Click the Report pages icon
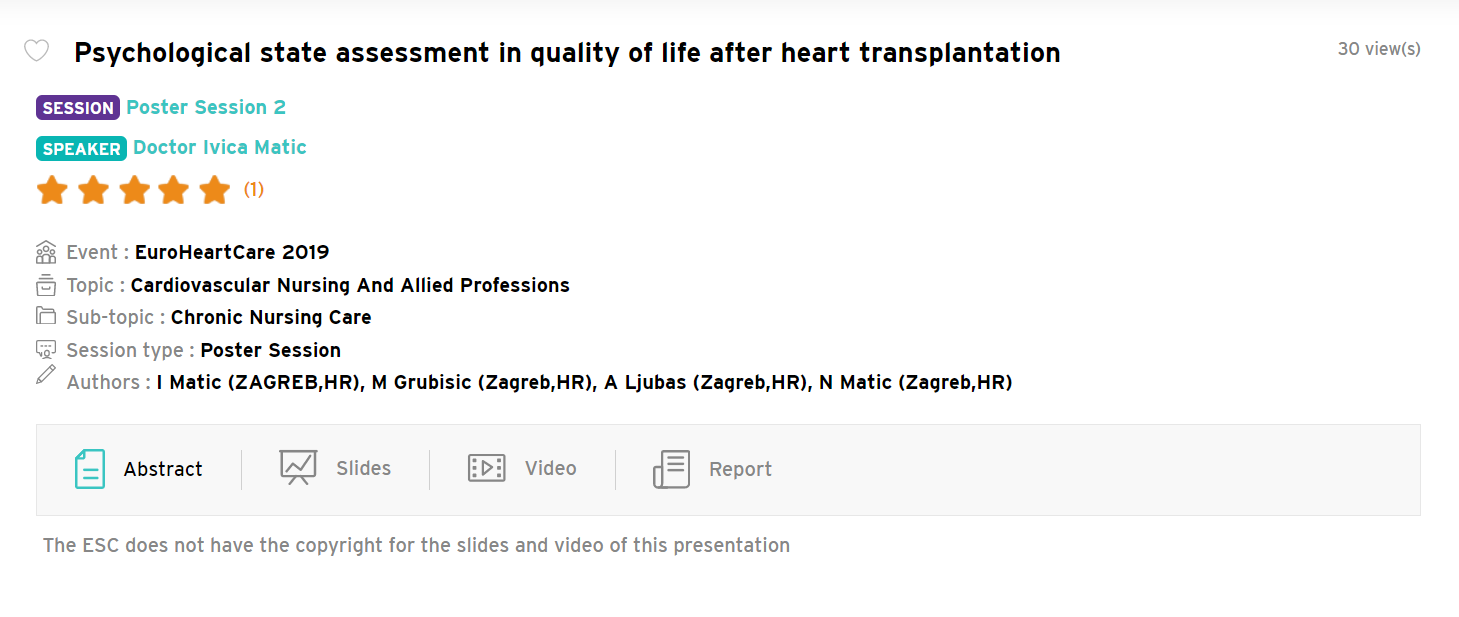This screenshot has width=1459, height=617. [x=672, y=469]
